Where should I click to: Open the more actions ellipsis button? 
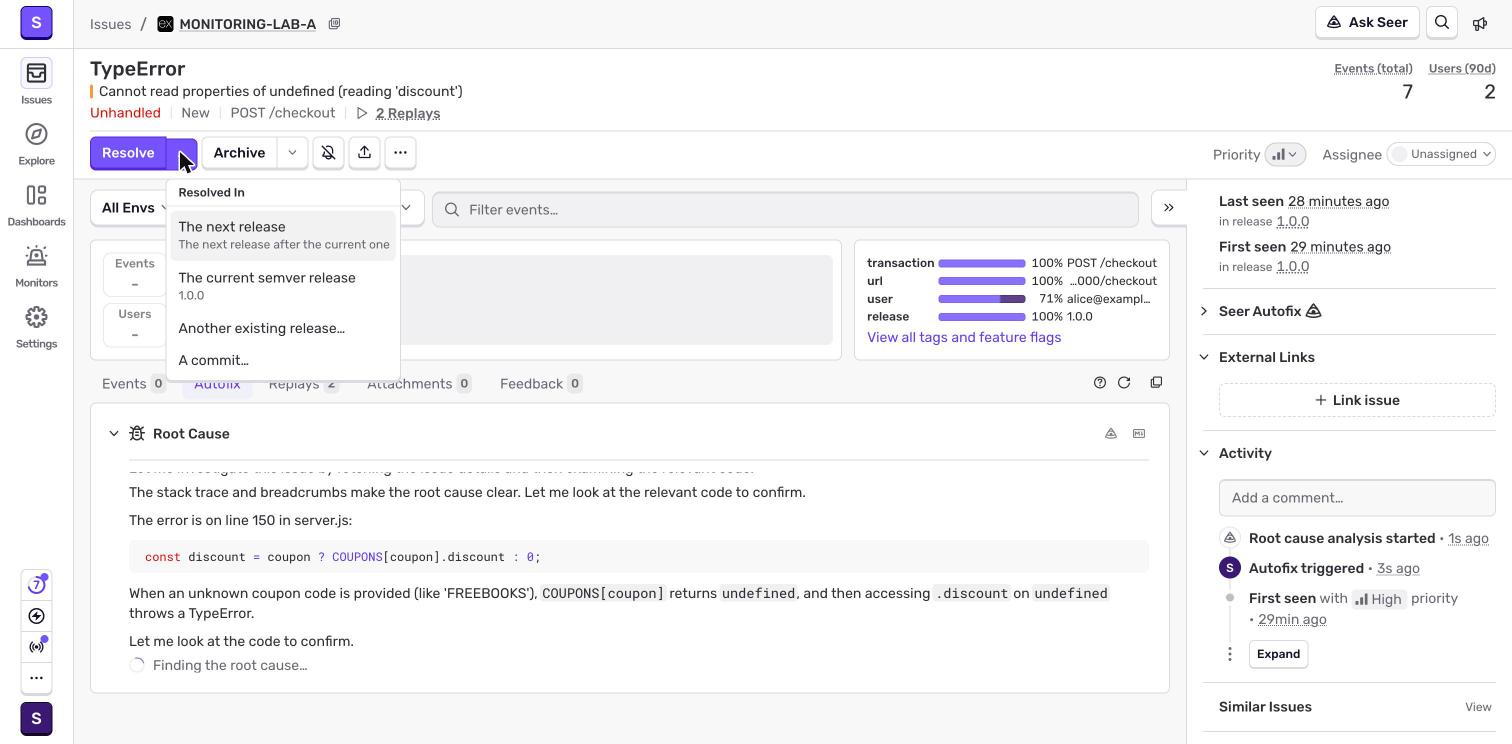pyautogui.click(x=400, y=153)
